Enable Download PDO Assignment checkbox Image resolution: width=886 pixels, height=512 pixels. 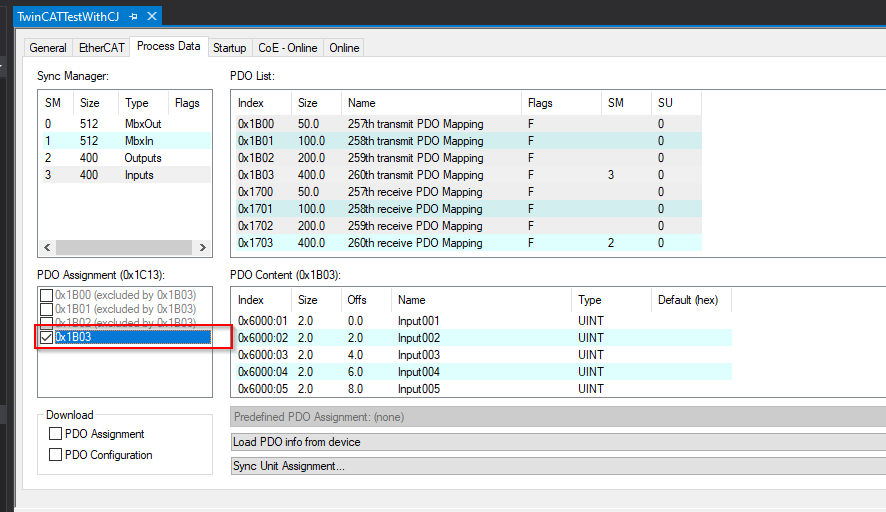tap(55, 433)
